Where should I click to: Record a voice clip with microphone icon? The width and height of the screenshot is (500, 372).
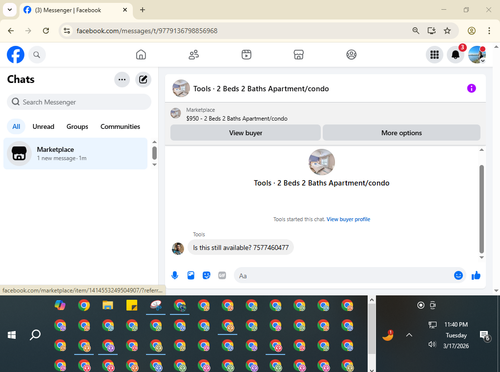(x=175, y=275)
